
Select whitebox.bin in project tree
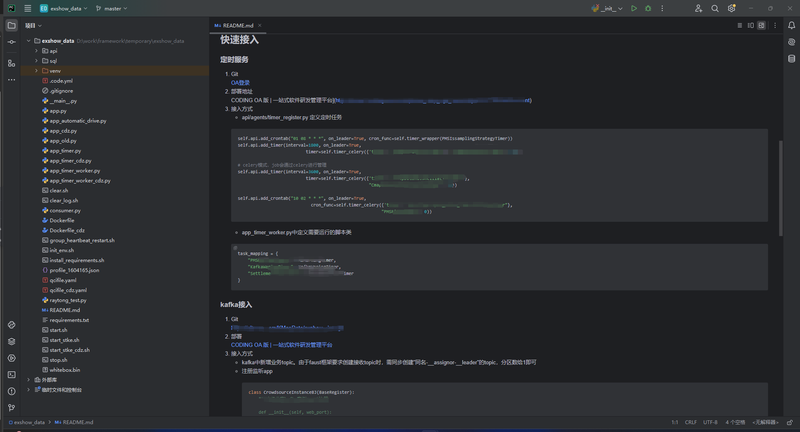pyautogui.click(x=65, y=370)
